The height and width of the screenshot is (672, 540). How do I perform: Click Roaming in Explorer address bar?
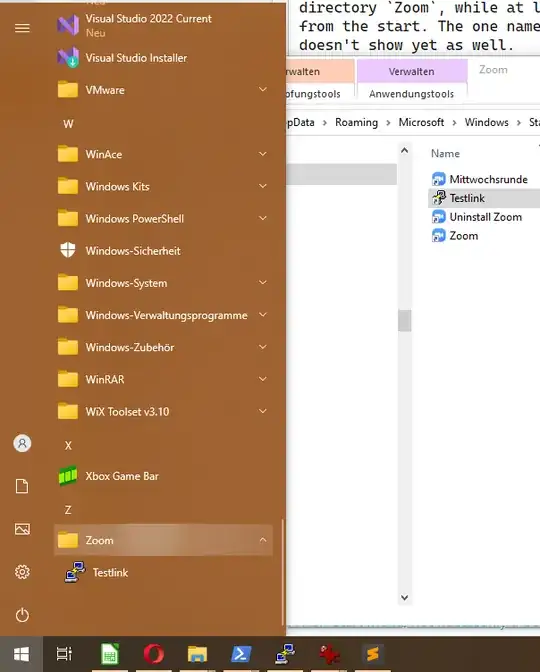click(x=357, y=123)
